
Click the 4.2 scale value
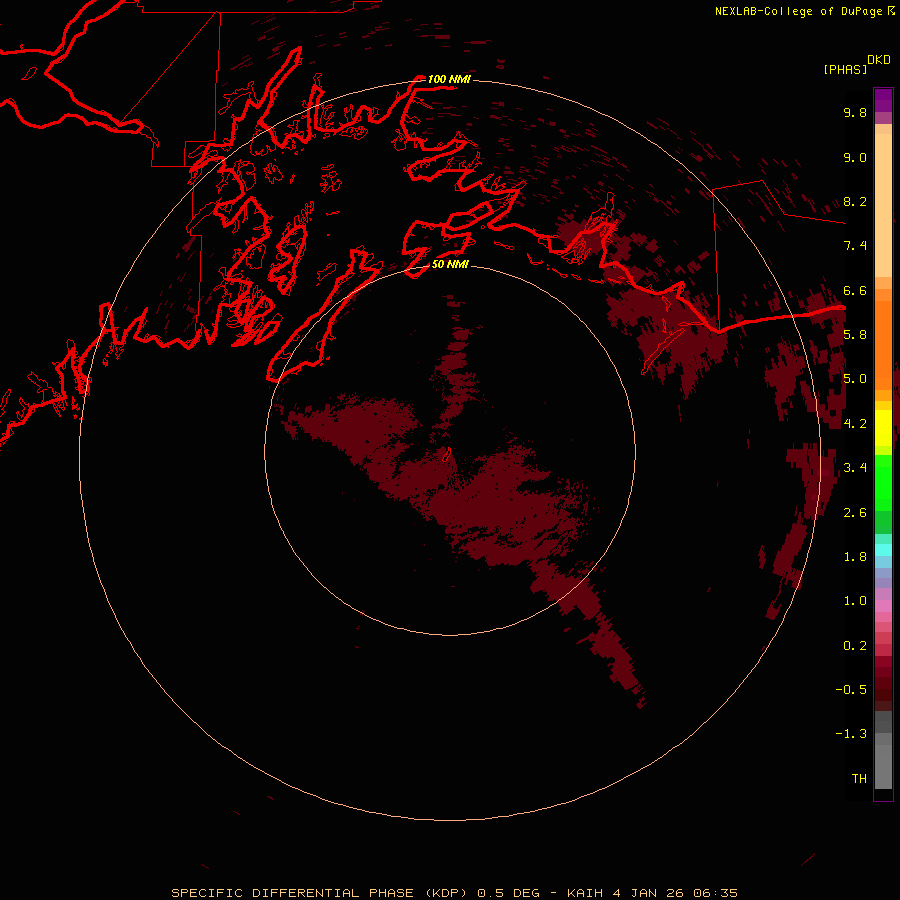click(x=855, y=424)
